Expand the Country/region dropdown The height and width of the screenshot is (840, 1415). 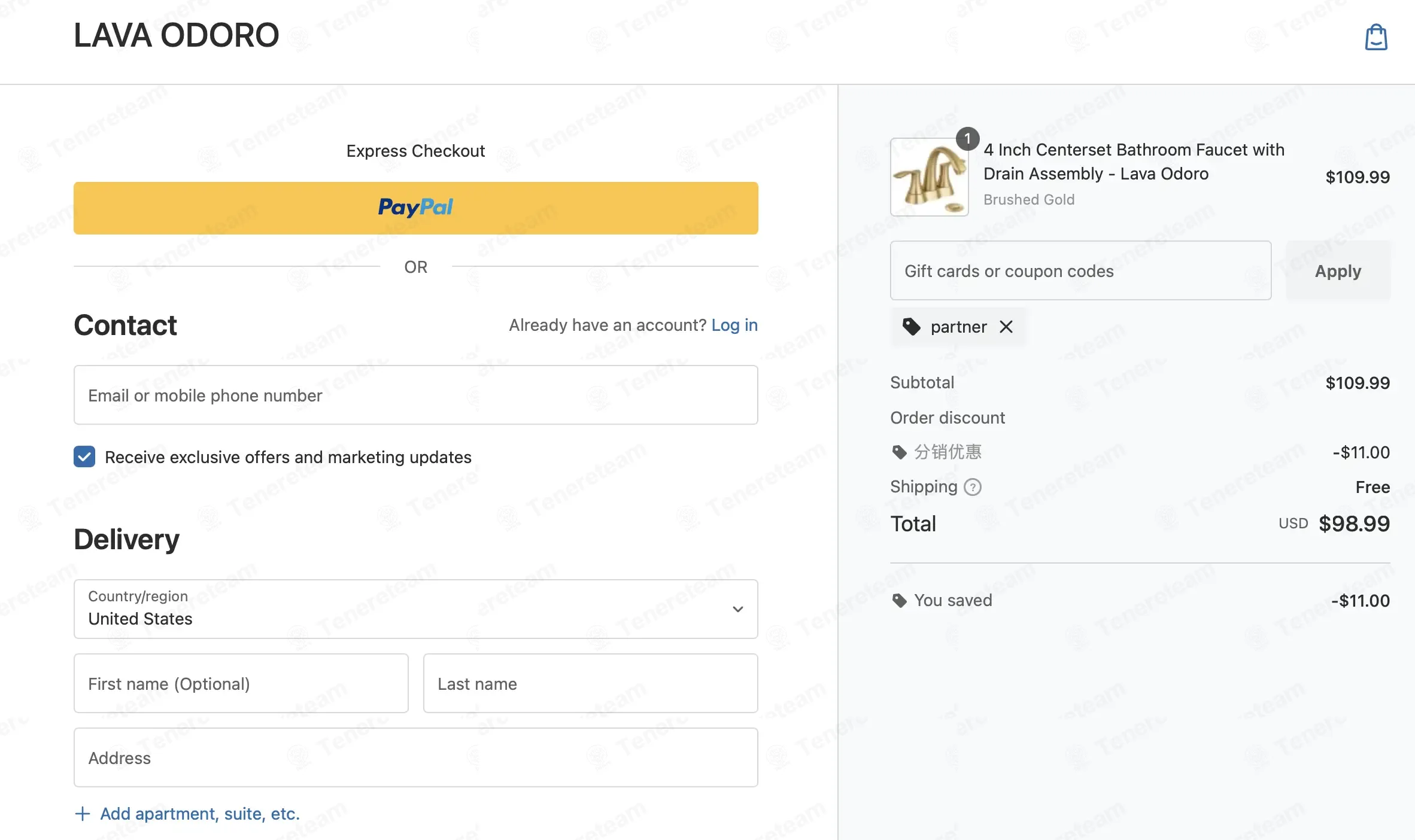coord(416,609)
